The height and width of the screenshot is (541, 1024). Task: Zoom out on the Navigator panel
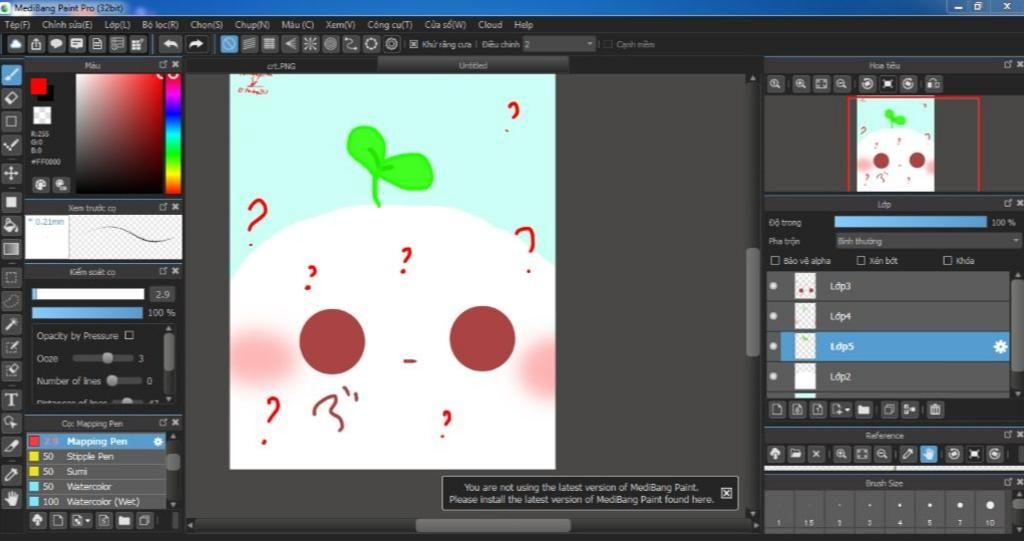[x=842, y=84]
